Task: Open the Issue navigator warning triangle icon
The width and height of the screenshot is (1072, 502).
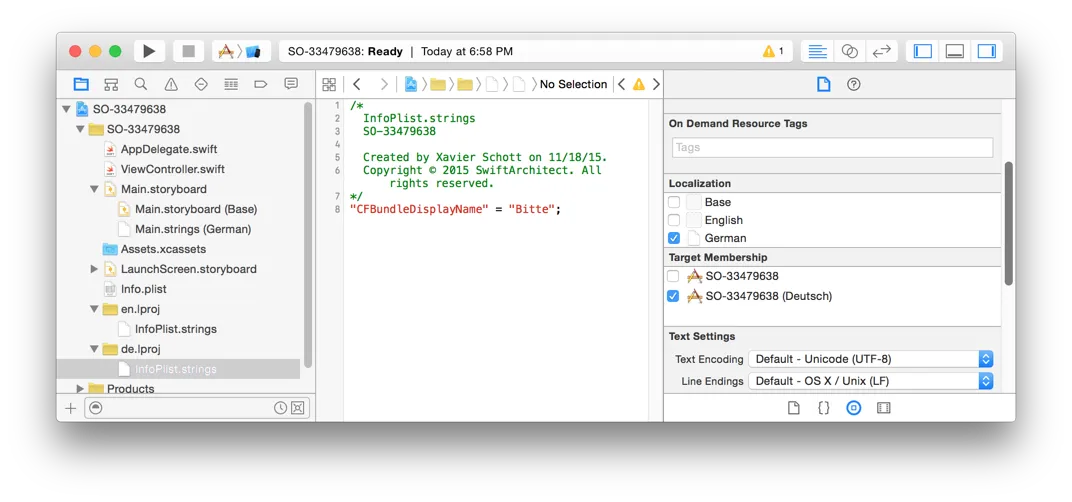Action: 171,84
